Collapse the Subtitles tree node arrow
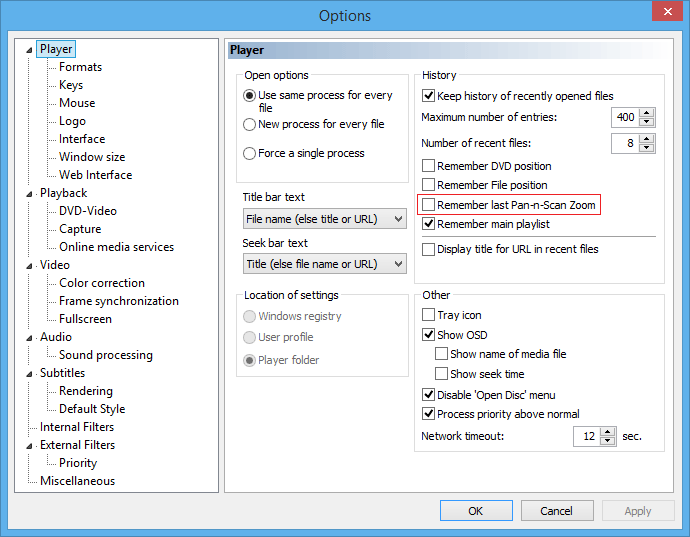 29,374
